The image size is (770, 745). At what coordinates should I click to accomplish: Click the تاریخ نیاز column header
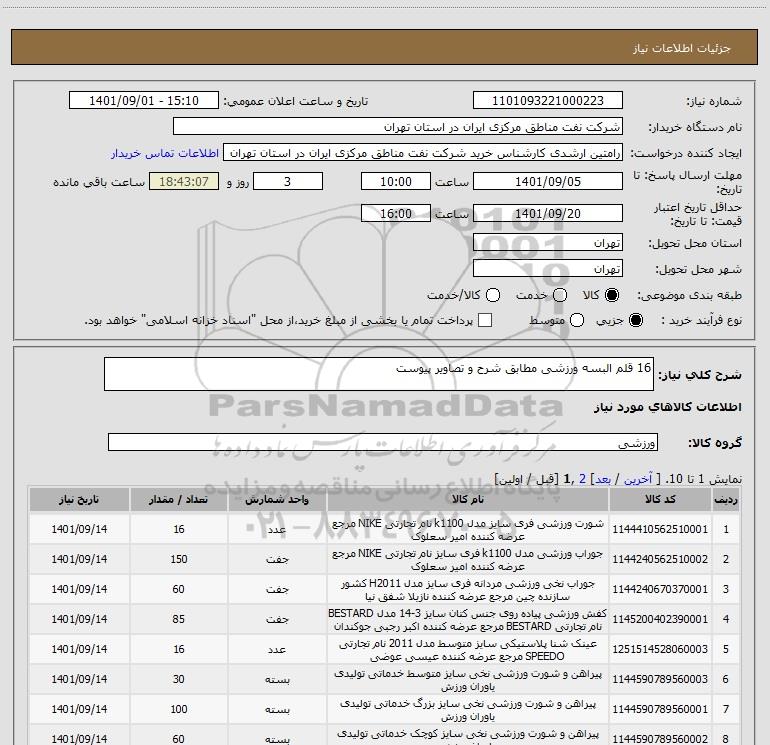click(x=79, y=500)
